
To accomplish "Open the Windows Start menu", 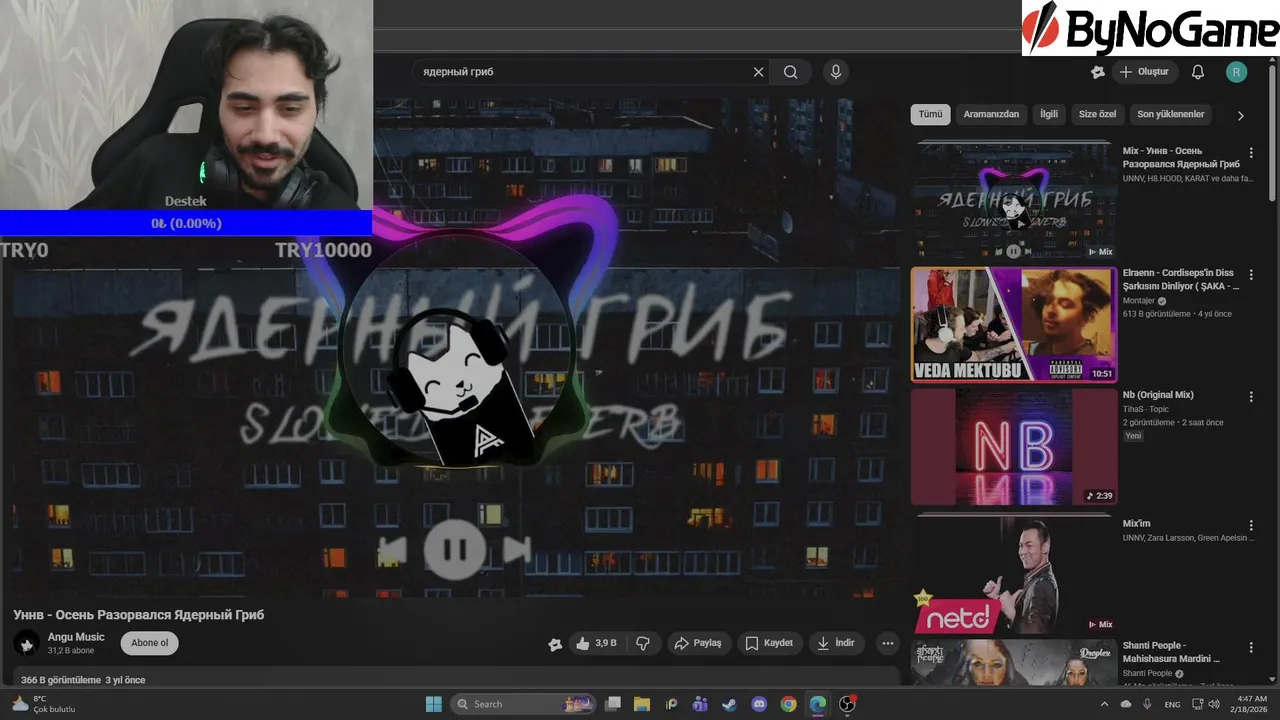I will [x=434, y=704].
